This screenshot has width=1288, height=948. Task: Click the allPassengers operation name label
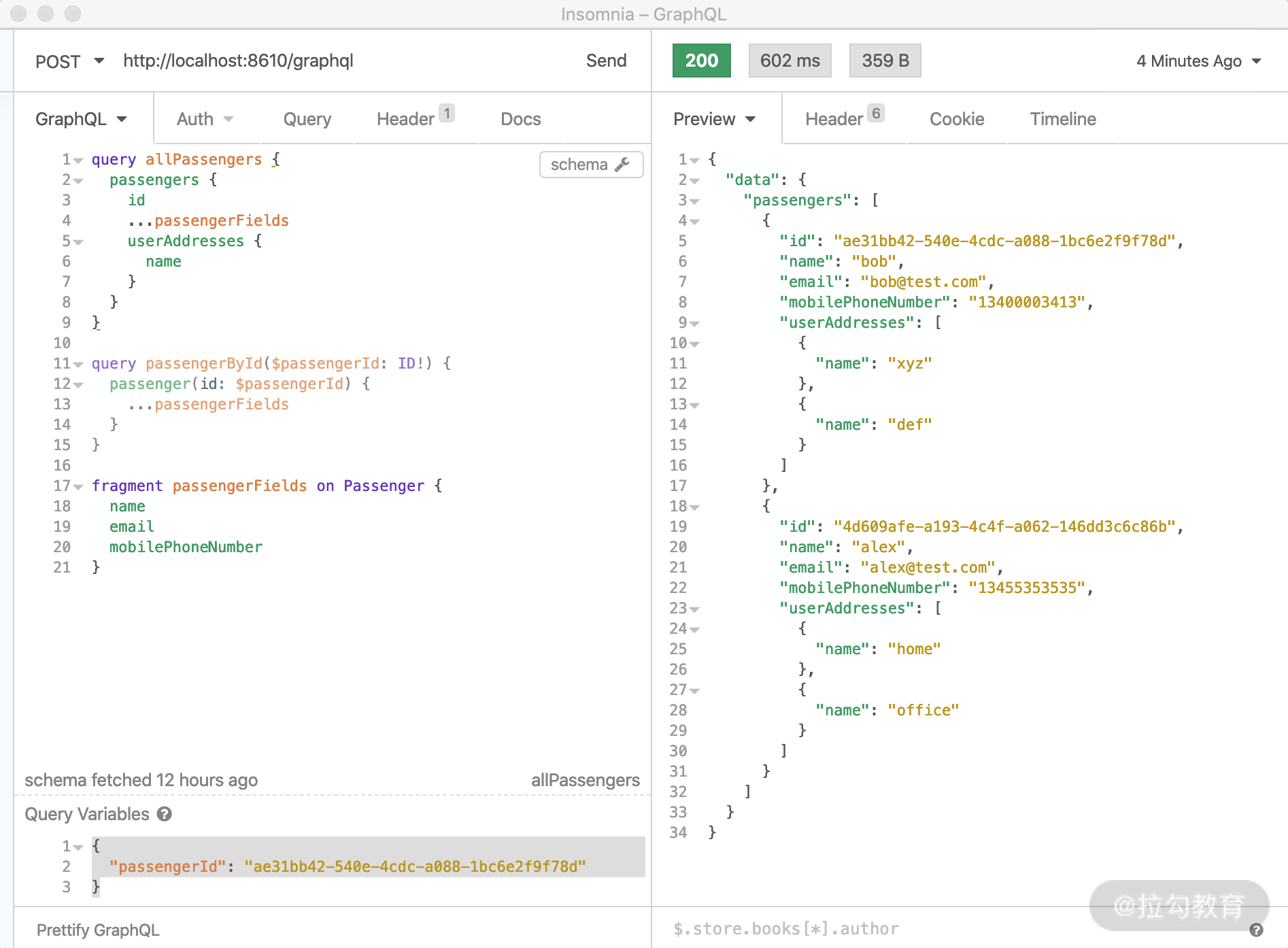(x=585, y=780)
